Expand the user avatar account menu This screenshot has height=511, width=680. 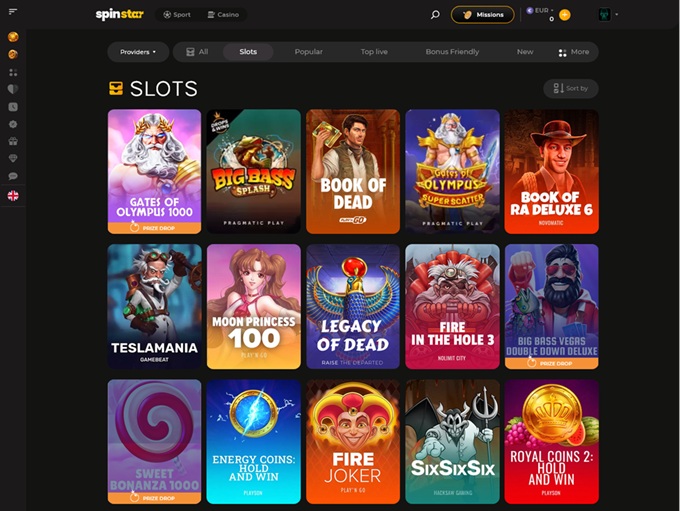coord(608,15)
